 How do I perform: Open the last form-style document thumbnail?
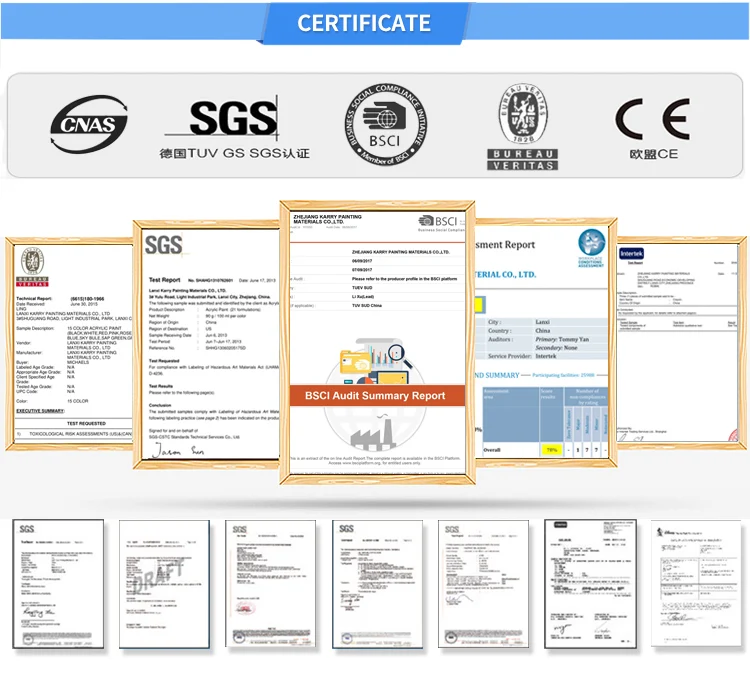[696, 583]
